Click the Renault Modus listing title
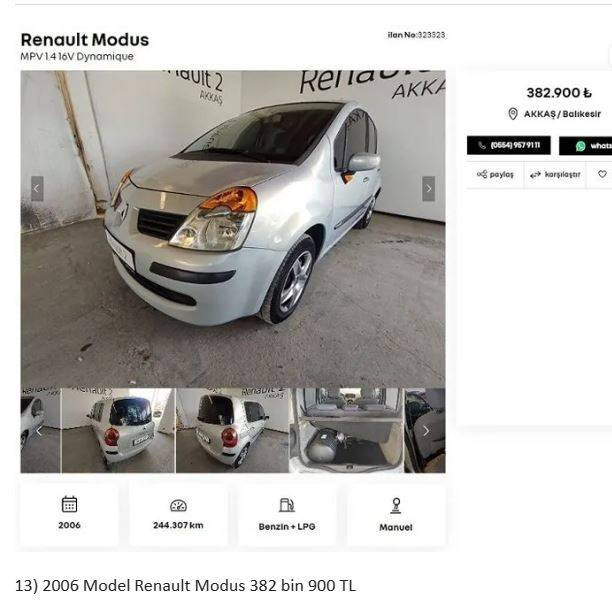The image size is (612, 603). (85, 40)
